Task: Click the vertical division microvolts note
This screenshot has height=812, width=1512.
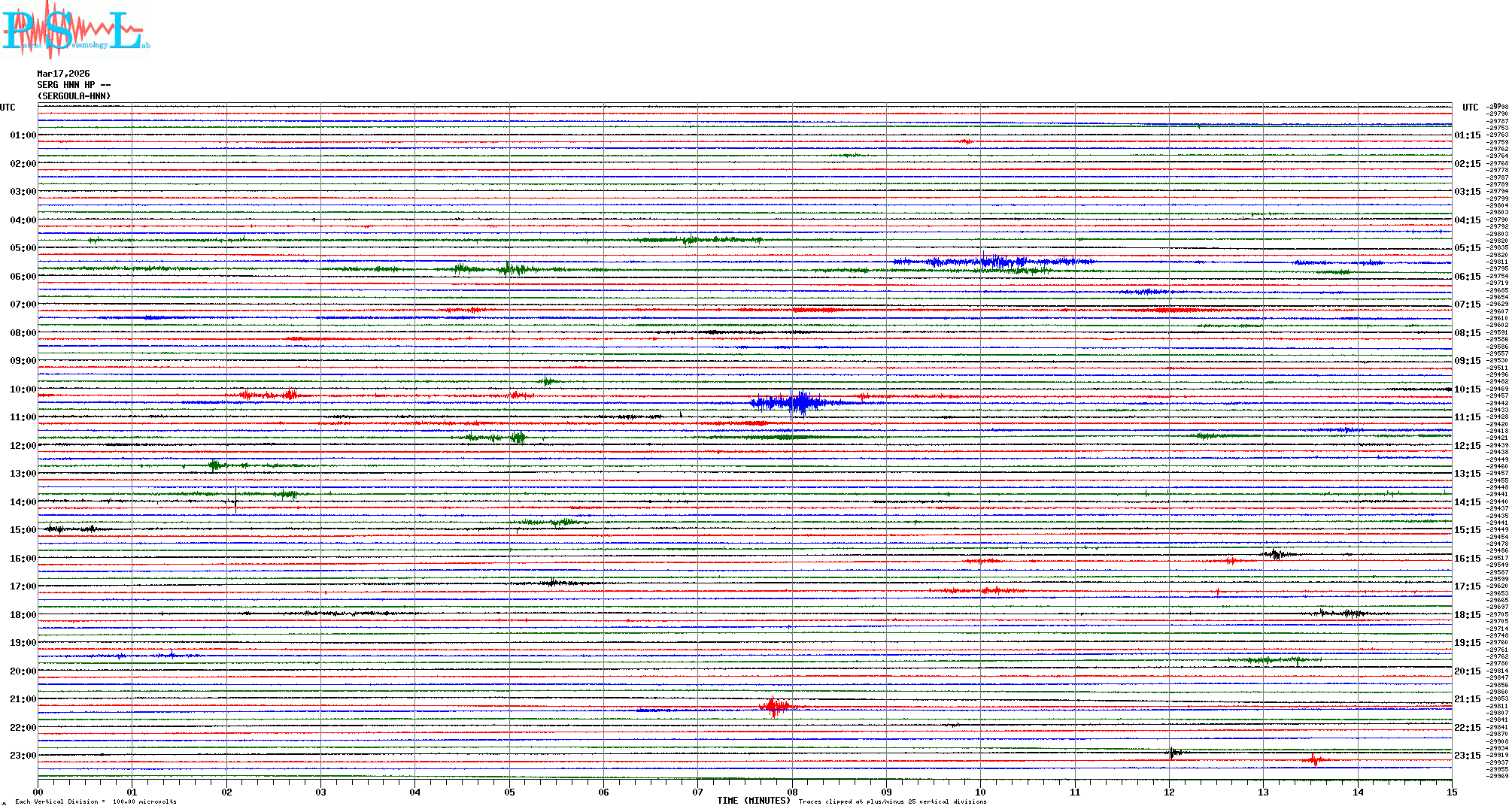Action: [x=96, y=801]
